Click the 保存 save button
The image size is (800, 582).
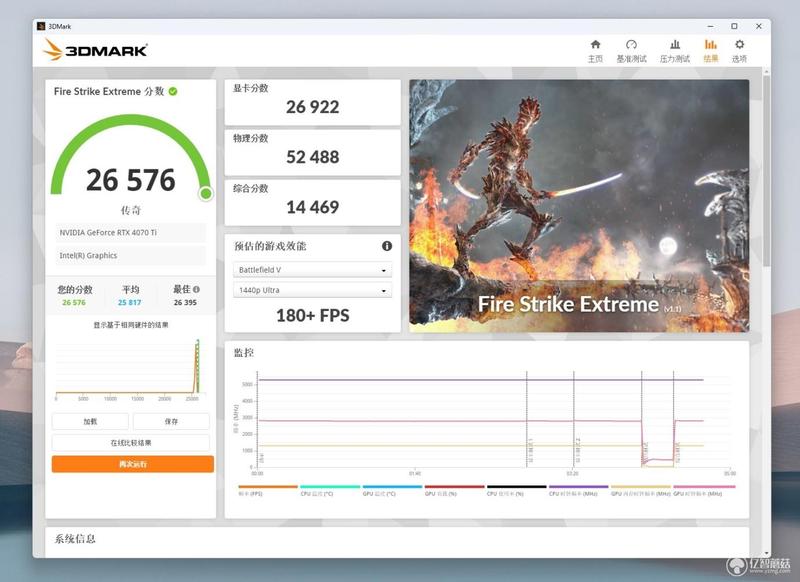coord(171,421)
